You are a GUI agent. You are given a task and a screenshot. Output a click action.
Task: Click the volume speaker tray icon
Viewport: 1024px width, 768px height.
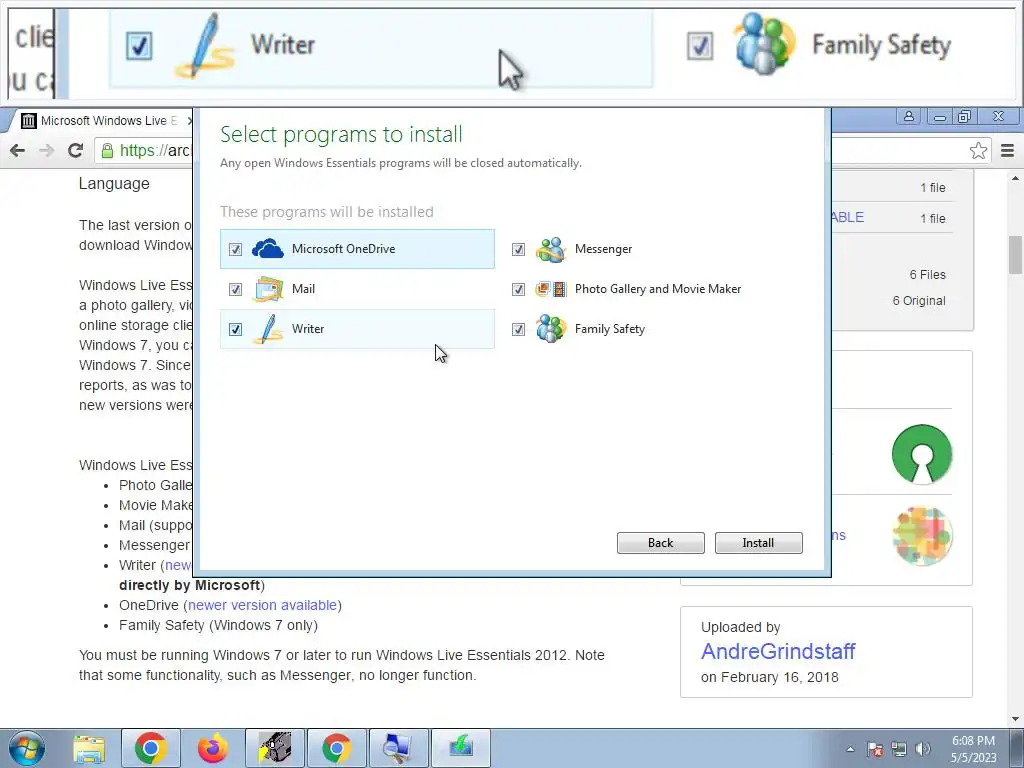coord(923,749)
